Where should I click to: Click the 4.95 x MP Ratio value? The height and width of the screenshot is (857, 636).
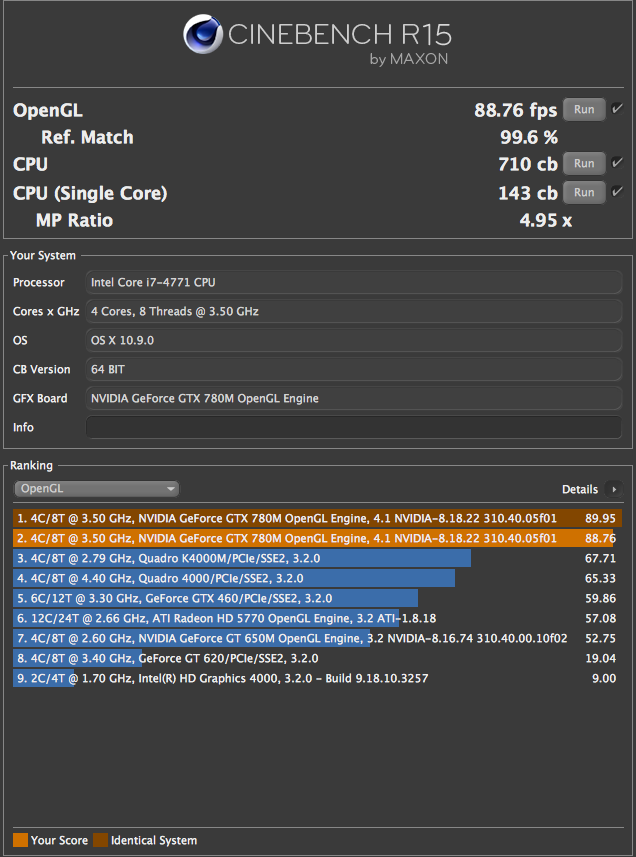tap(546, 220)
